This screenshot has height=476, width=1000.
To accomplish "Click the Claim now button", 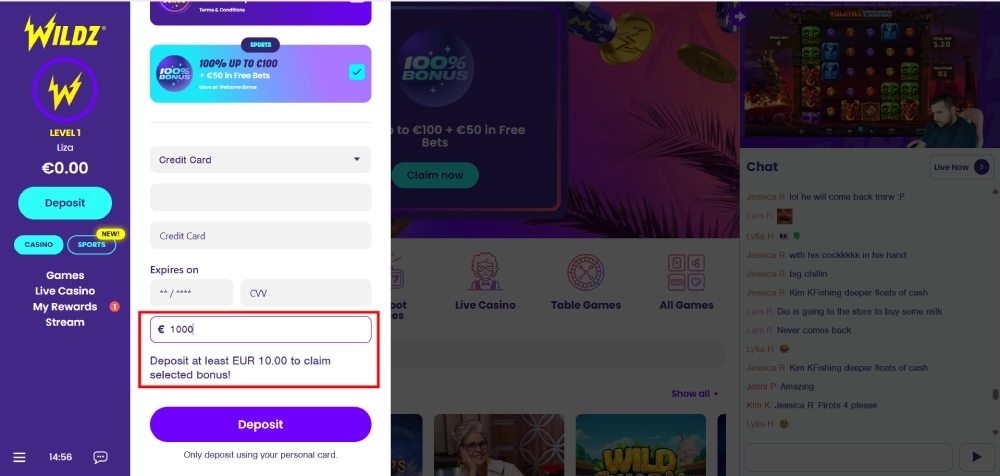I will click(x=435, y=175).
